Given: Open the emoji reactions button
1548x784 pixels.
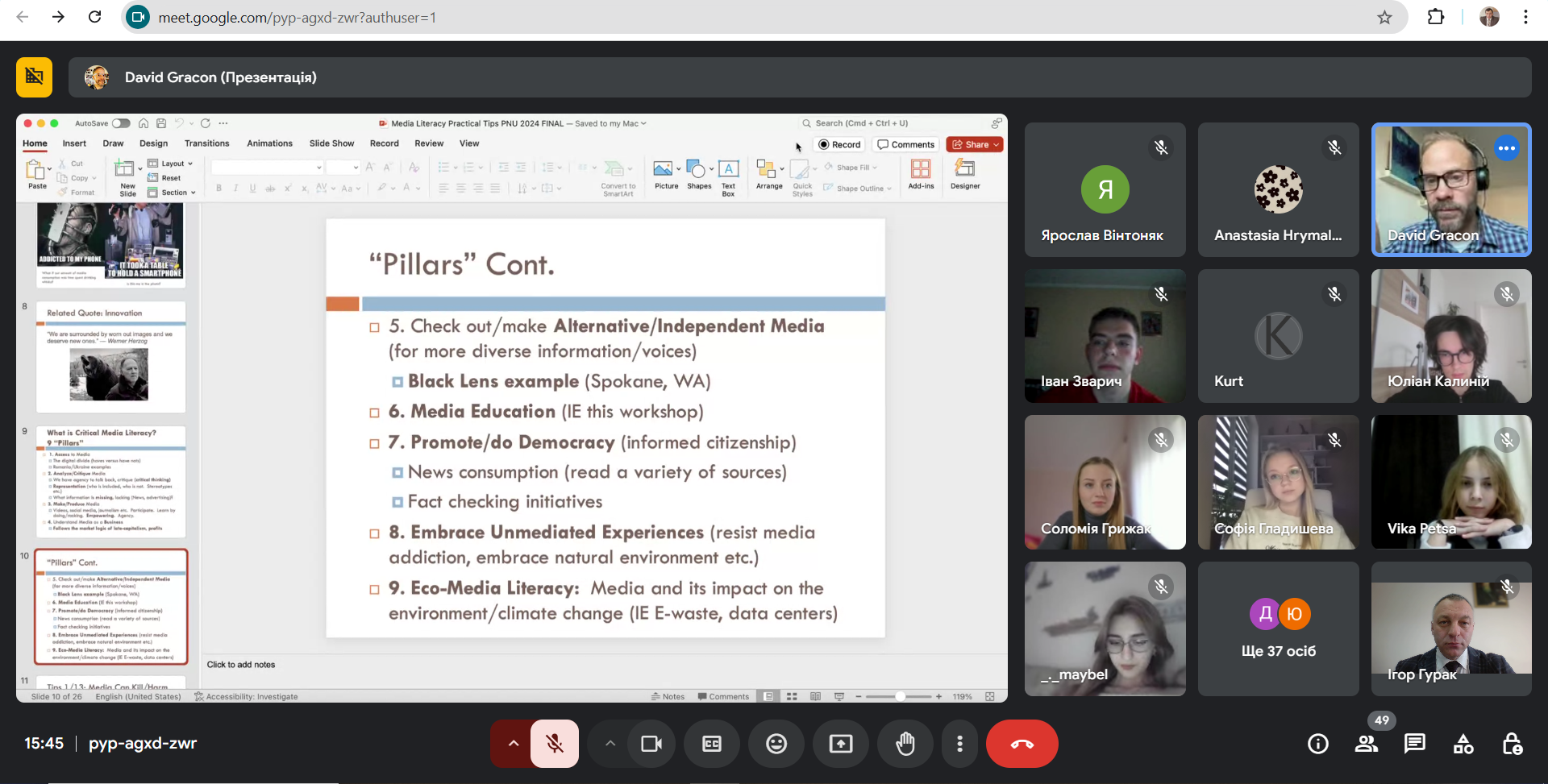Looking at the screenshot, I should (776, 744).
